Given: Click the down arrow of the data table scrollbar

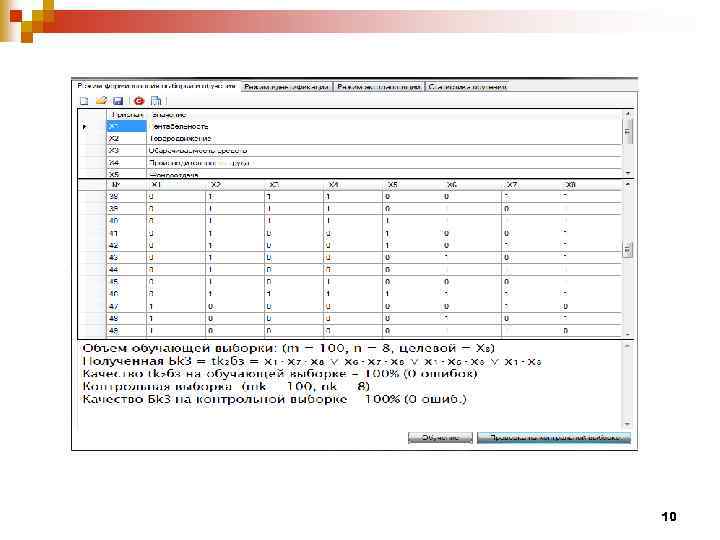Looking at the screenshot, I should [628, 334].
